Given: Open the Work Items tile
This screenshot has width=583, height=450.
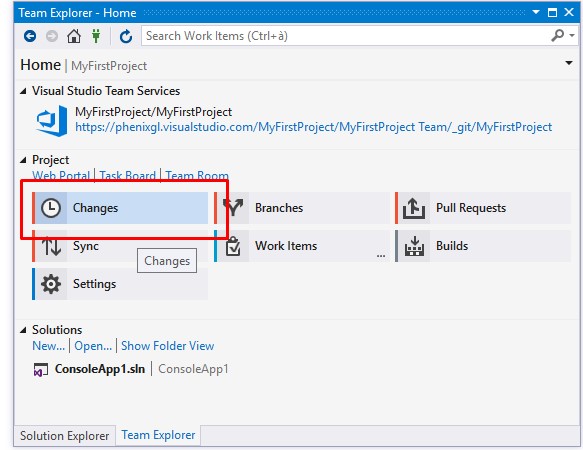Looking at the screenshot, I should coord(302,246).
